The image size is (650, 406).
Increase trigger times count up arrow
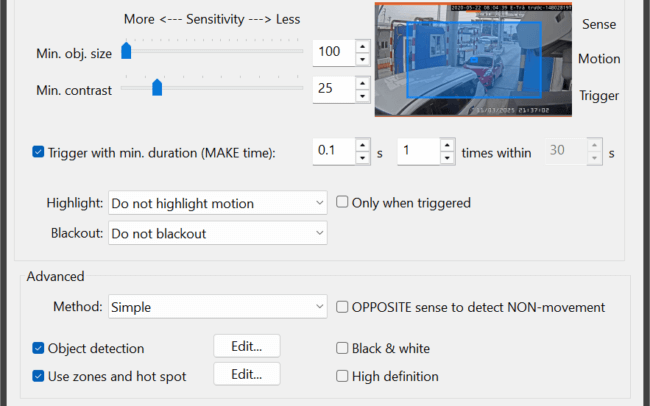(x=447, y=145)
